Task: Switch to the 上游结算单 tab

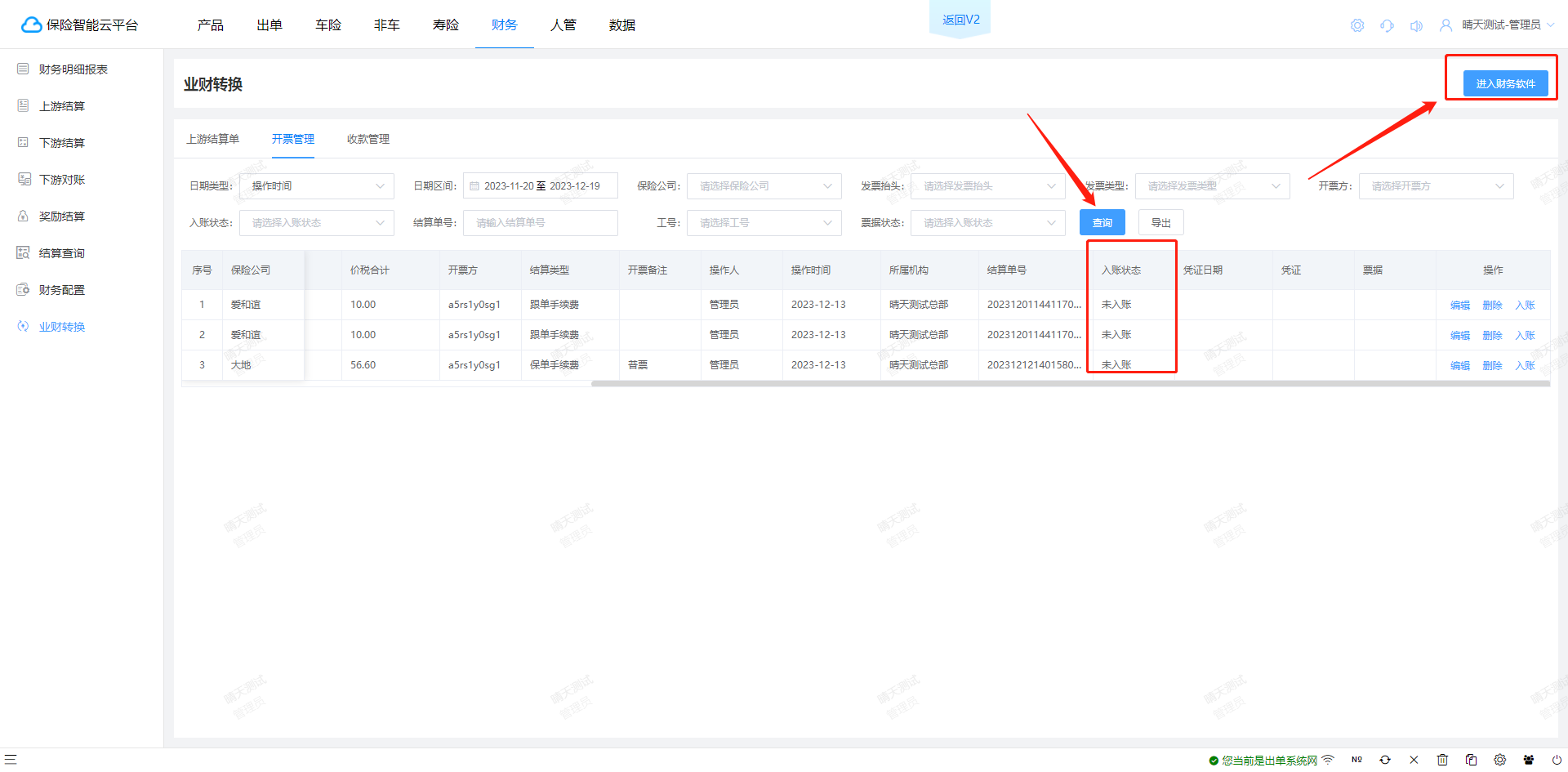Action: point(213,139)
